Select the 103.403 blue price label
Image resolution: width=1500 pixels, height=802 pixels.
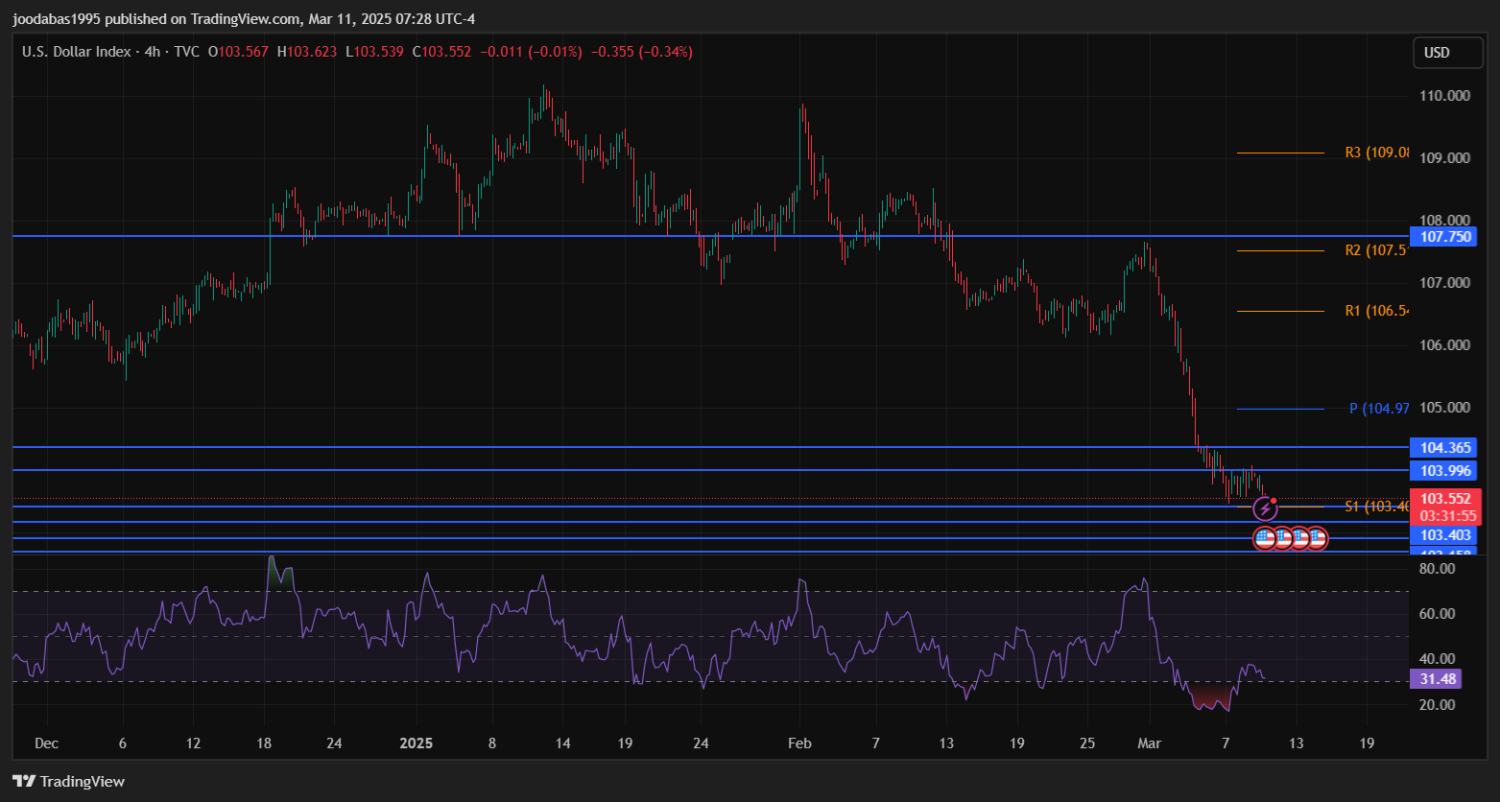point(1440,535)
